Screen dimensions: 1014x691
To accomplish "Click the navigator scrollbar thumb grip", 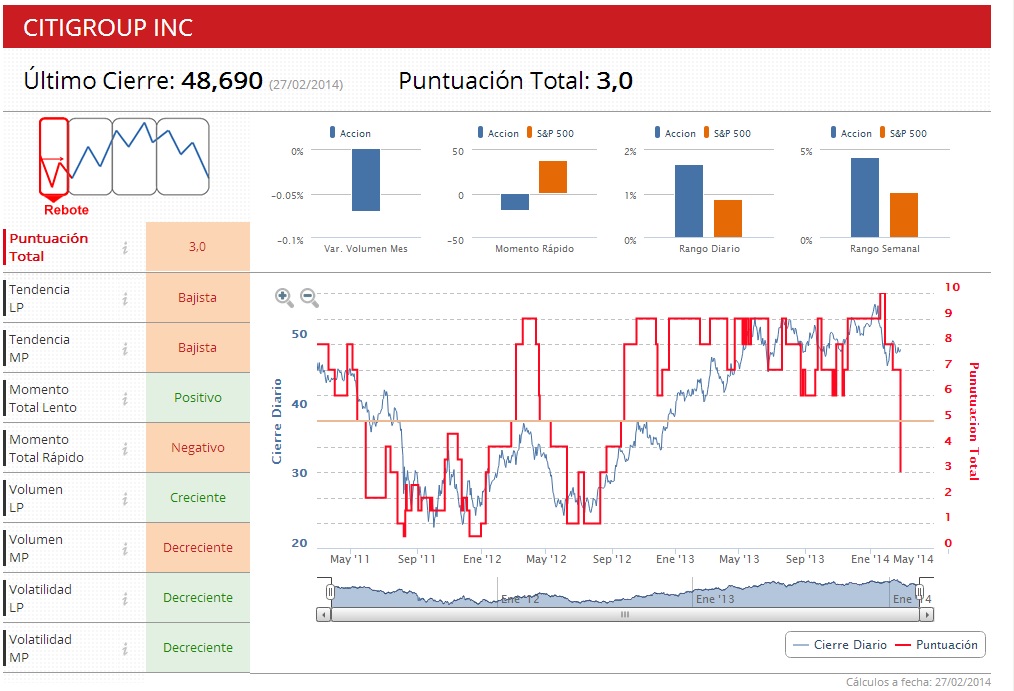I will pos(625,615).
